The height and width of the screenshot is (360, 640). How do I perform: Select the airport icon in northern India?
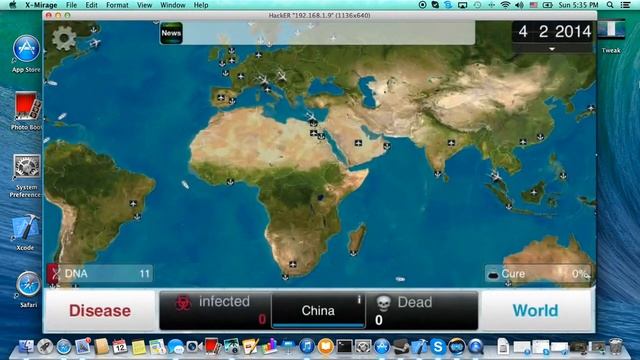[451, 143]
